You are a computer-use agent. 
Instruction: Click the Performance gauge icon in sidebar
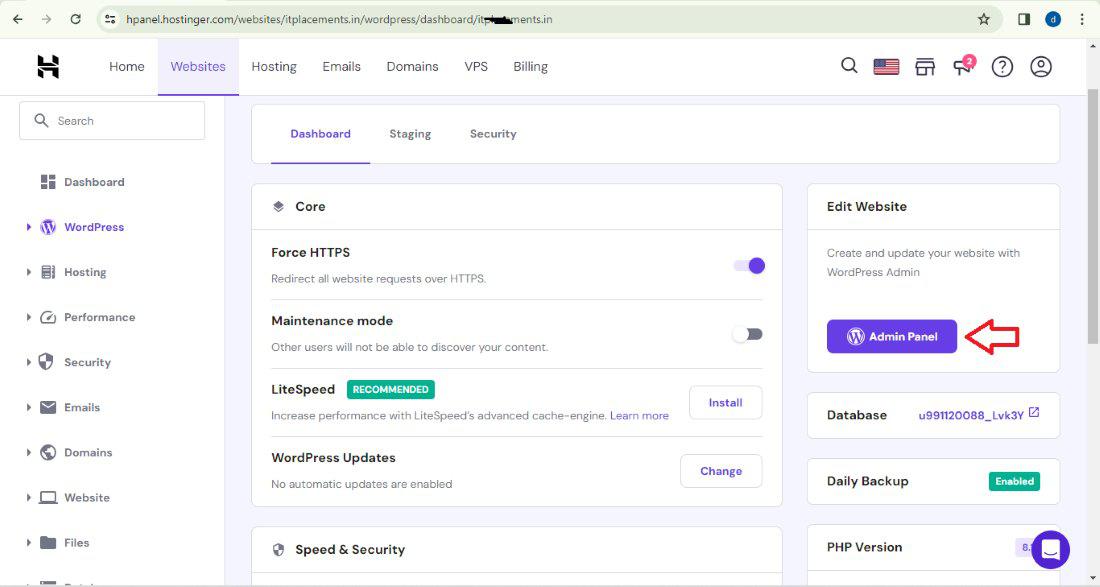pos(48,317)
